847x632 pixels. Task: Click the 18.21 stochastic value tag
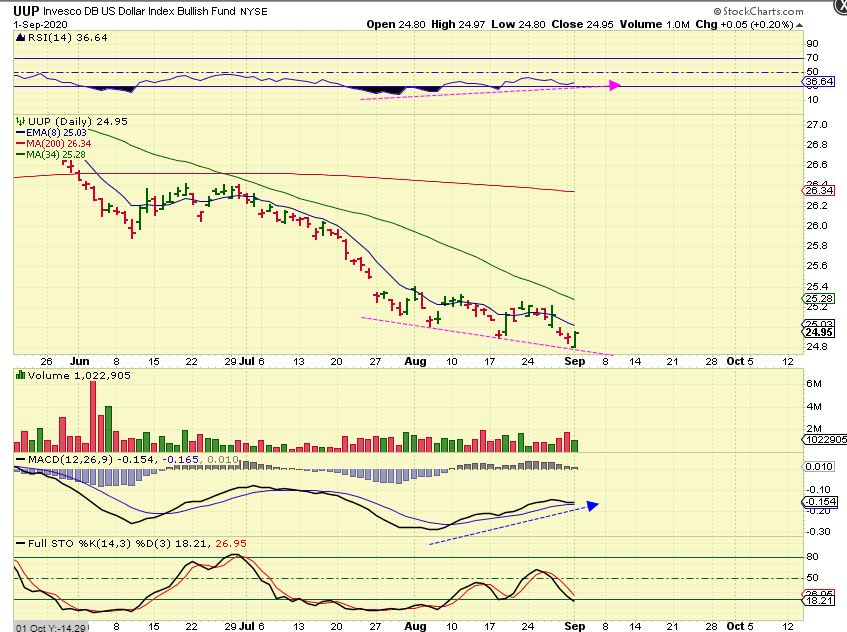(x=818, y=601)
